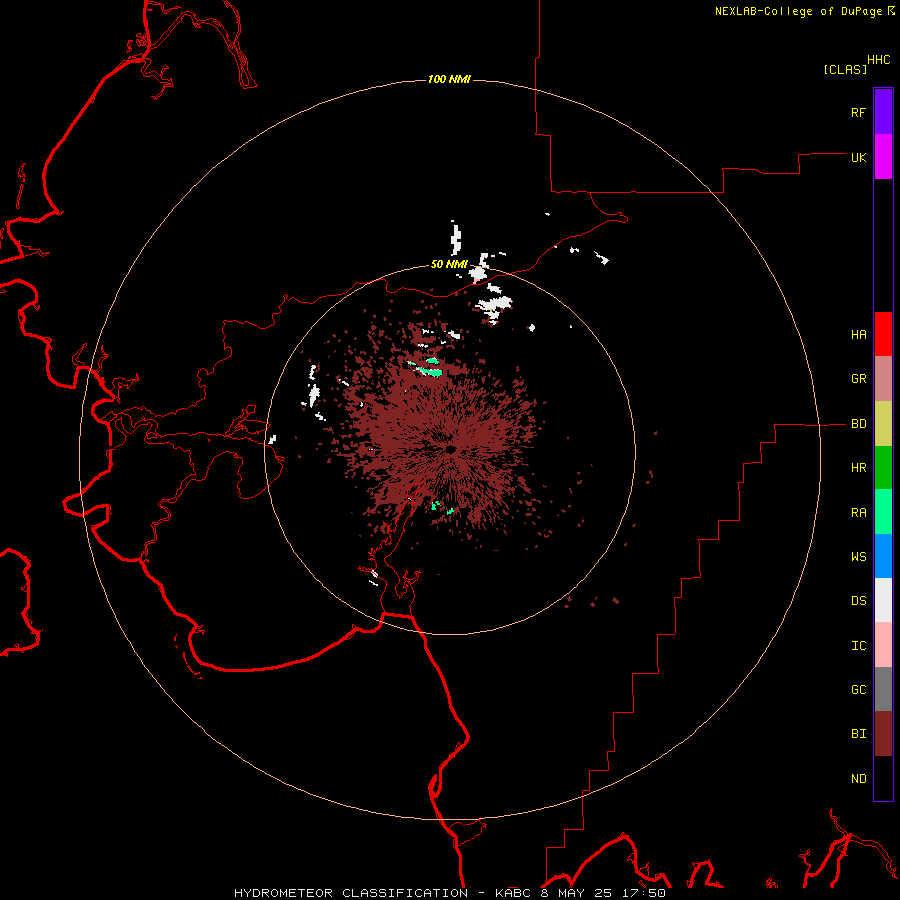Viewport: 900px width, 900px height.
Task: Click the WS blue legend swatch
Action: (x=883, y=556)
